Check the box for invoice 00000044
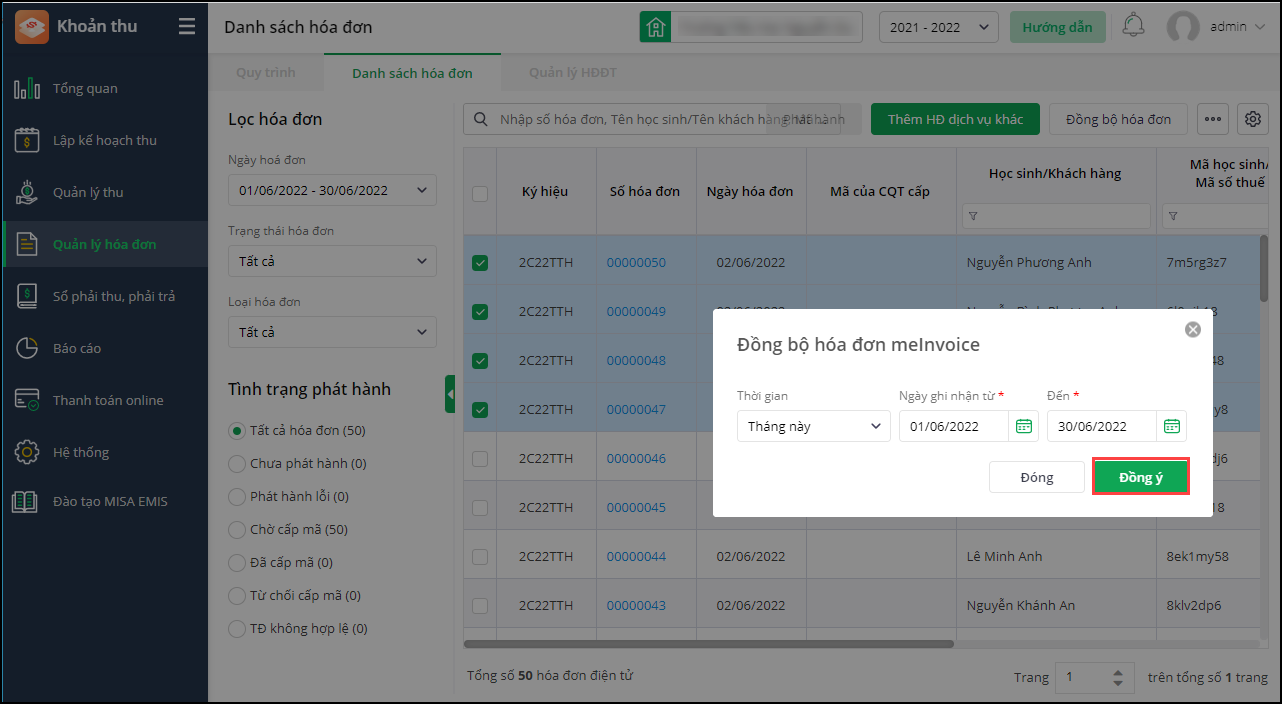 pyautogui.click(x=480, y=556)
